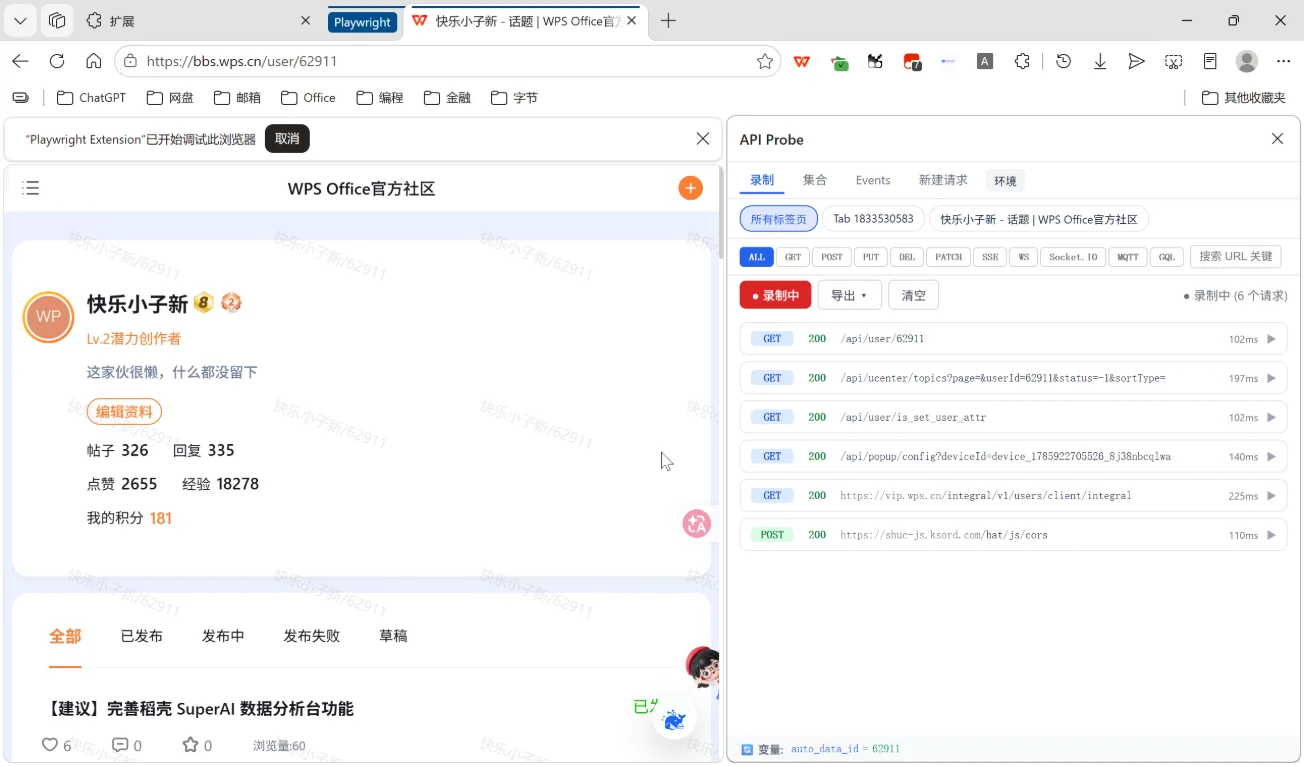Open browser profile avatar
Image resolution: width=1304 pixels, height=766 pixels.
click(1247, 61)
